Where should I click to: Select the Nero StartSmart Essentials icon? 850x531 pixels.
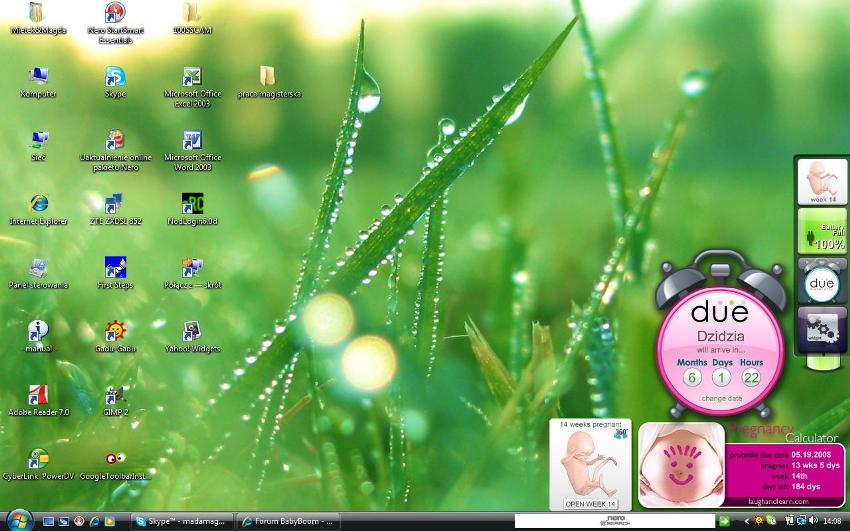115,13
